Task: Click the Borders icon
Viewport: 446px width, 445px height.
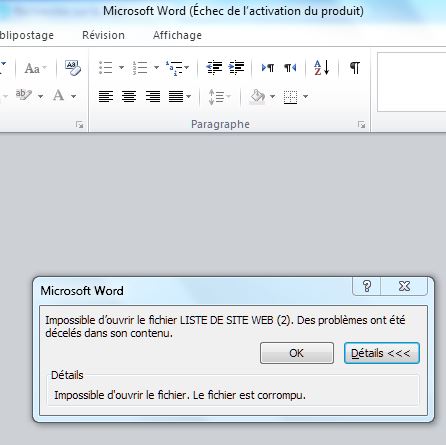Action: [x=290, y=97]
